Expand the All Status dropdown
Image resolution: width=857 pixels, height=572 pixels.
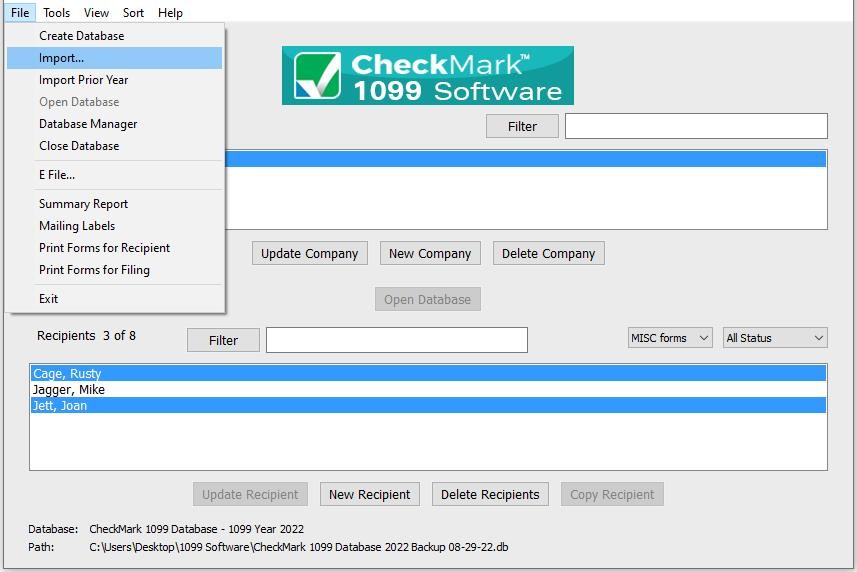tap(775, 338)
